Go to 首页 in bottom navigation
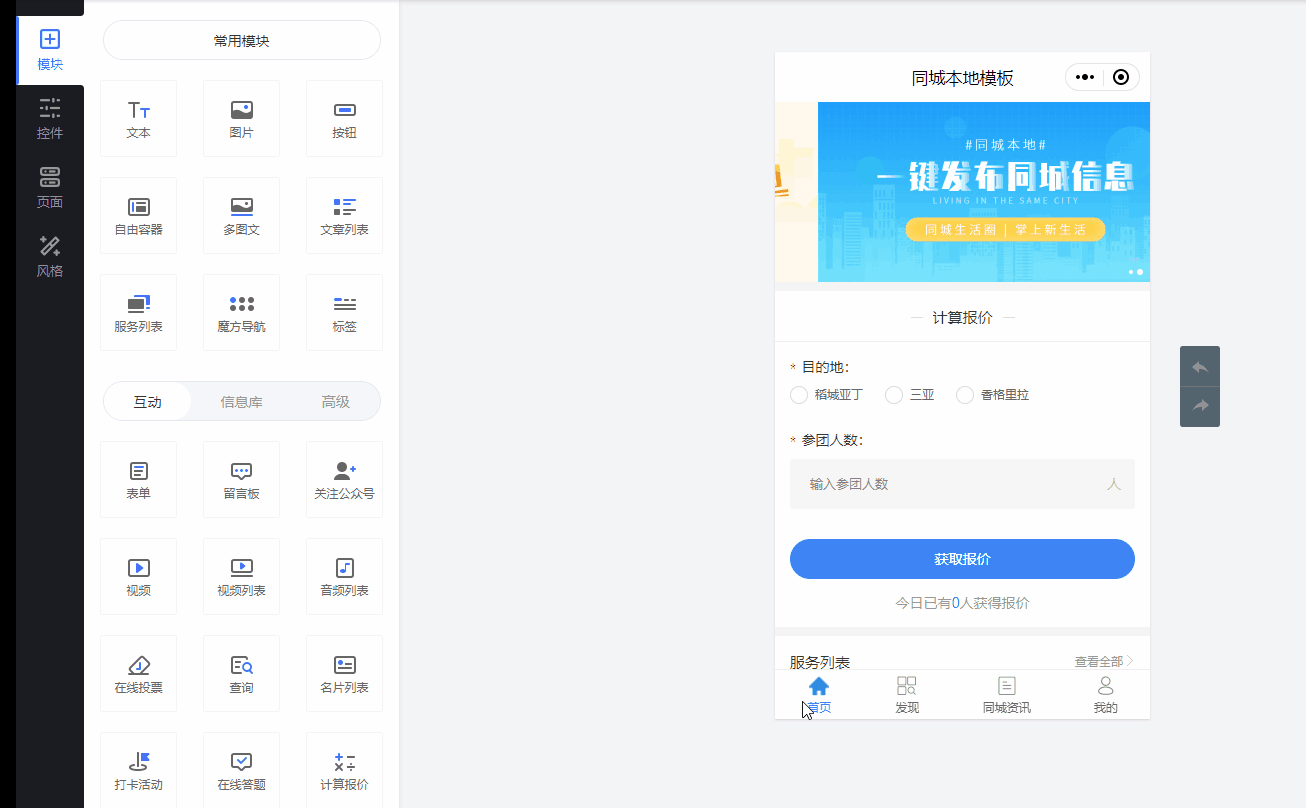Screen dimensions: 1306x808 tap(819, 695)
